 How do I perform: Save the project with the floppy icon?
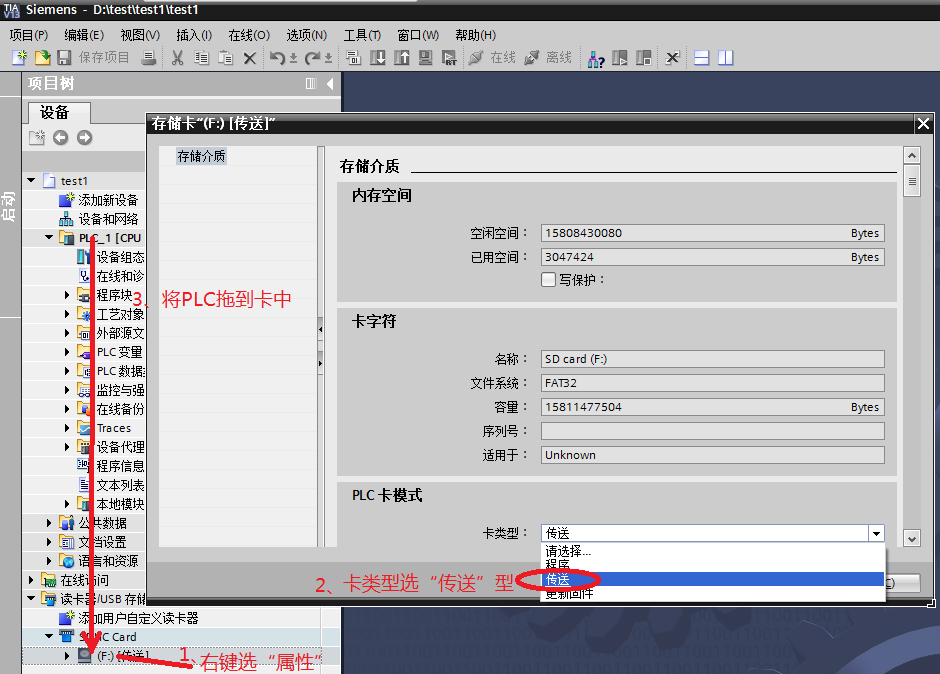pyautogui.click(x=64, y=58)
